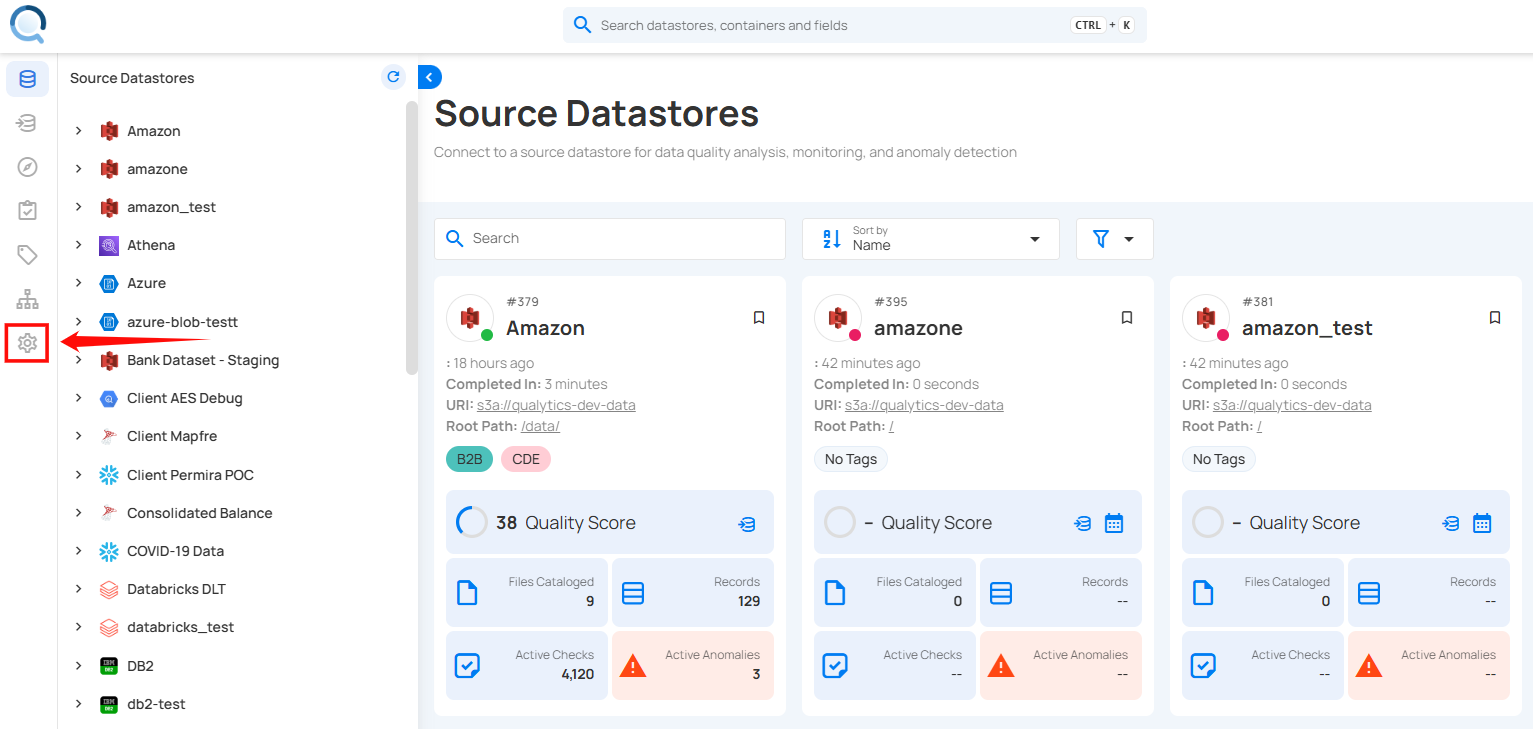
Task: Click the /data/ root path link
Action: (540, 426)
